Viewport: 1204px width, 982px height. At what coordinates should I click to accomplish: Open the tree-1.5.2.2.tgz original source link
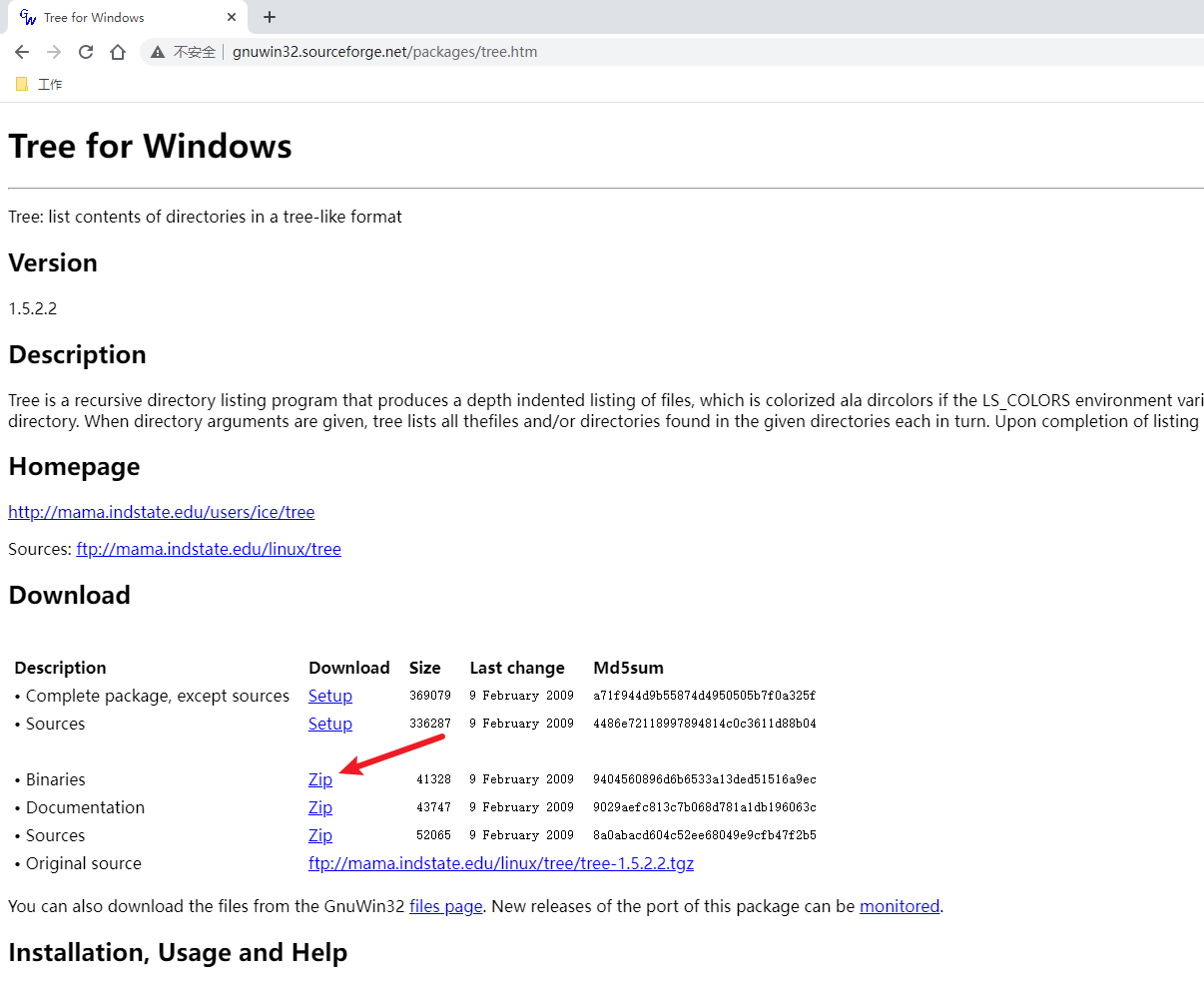click(x=500, y=862)
